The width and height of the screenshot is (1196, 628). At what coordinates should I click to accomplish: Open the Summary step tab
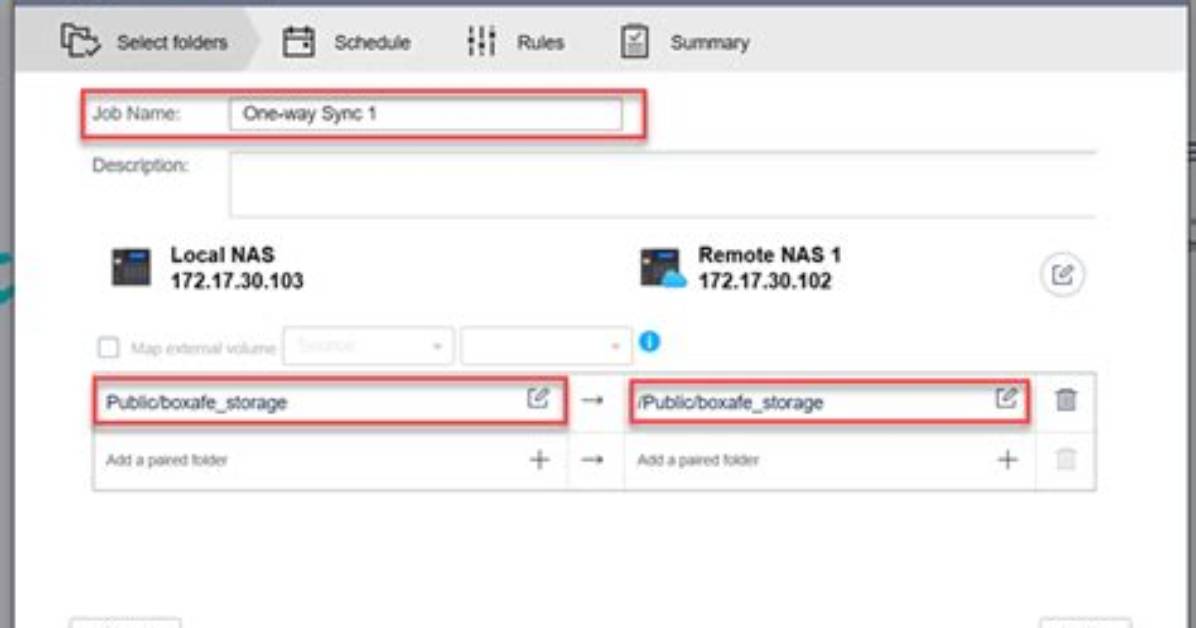pyautogui.click(x=685, y=42)
